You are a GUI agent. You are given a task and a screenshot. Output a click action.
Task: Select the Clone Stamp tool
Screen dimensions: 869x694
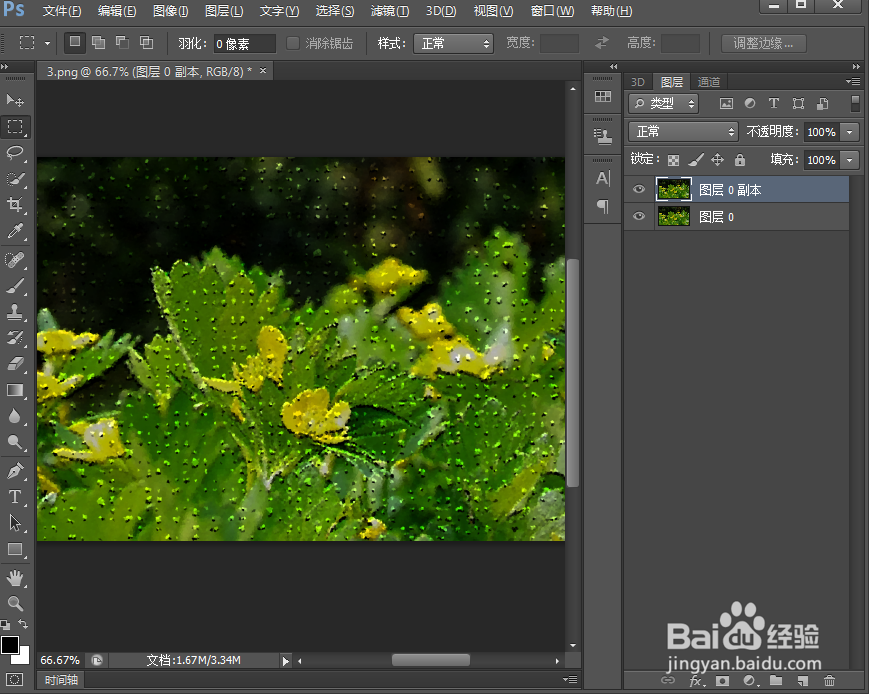tap(15, 312)
